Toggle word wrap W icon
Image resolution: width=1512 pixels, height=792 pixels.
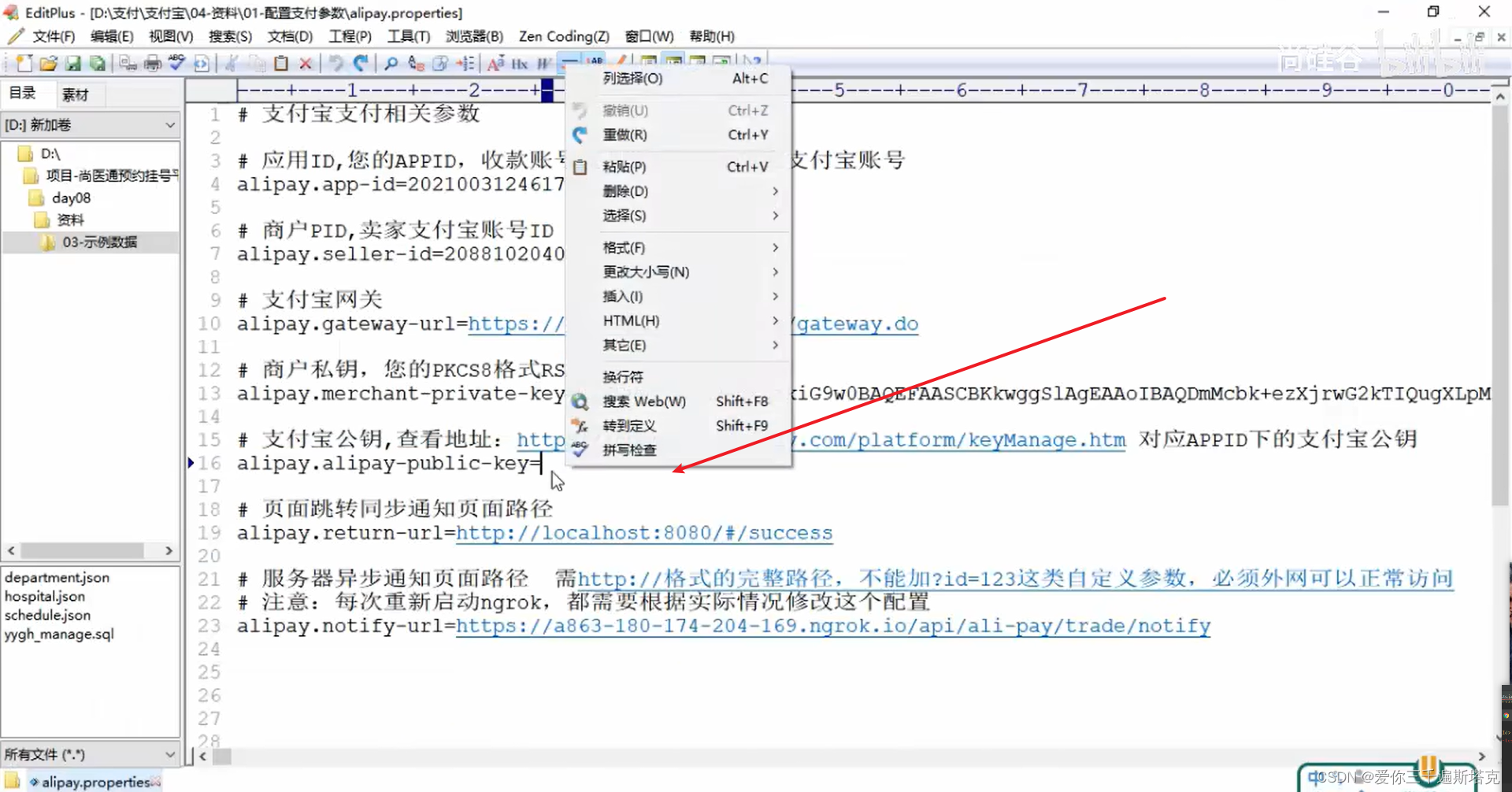pyautogui.click(x=544, y=63)
